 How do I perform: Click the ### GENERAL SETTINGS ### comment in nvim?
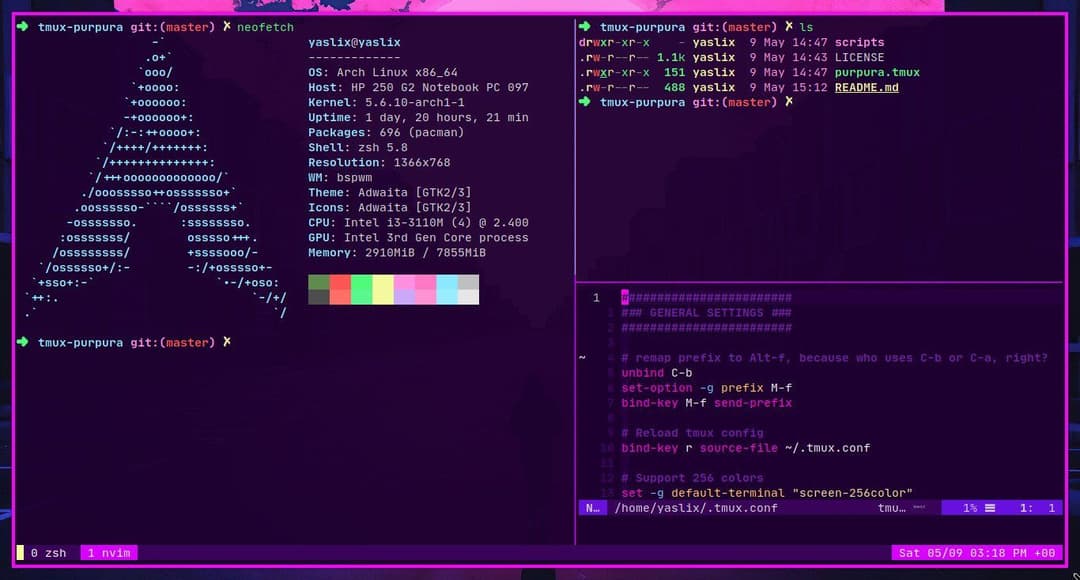pos(707,313)
